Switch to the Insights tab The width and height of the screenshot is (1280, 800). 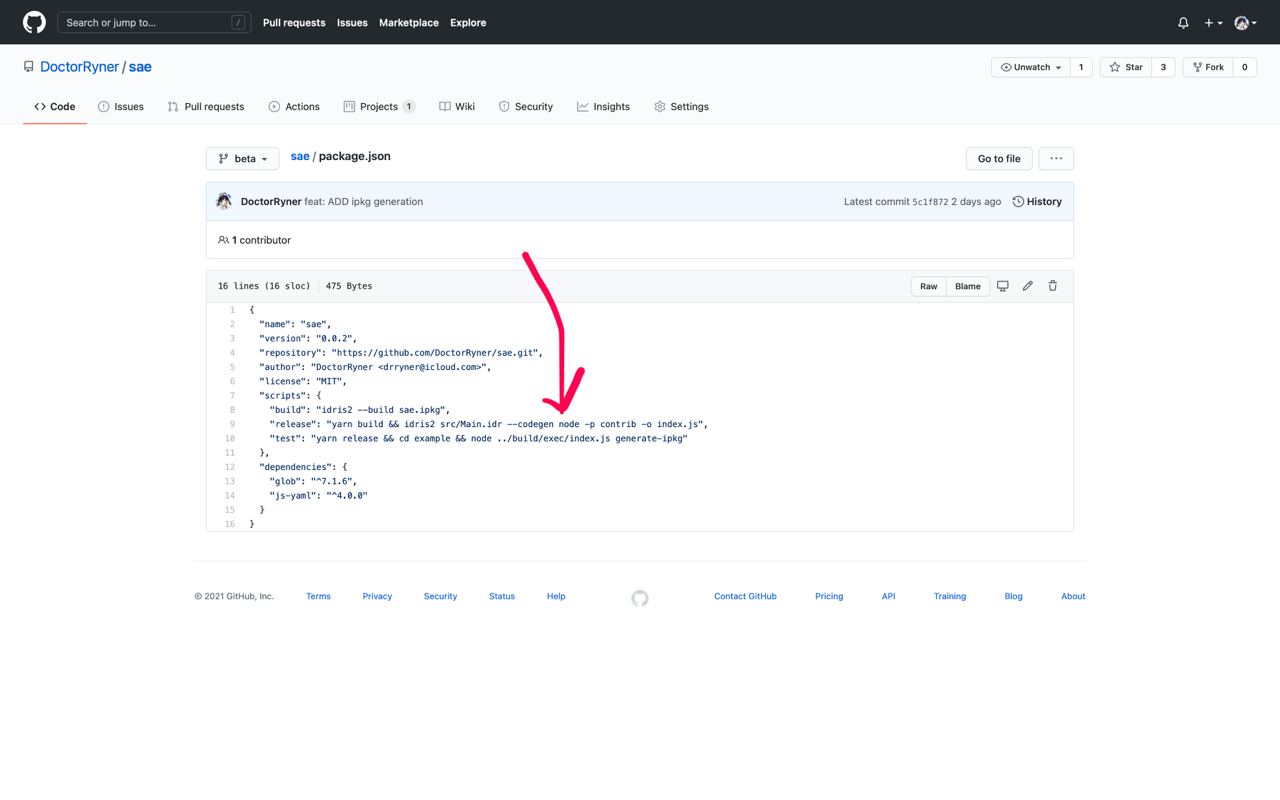point(603,106)
